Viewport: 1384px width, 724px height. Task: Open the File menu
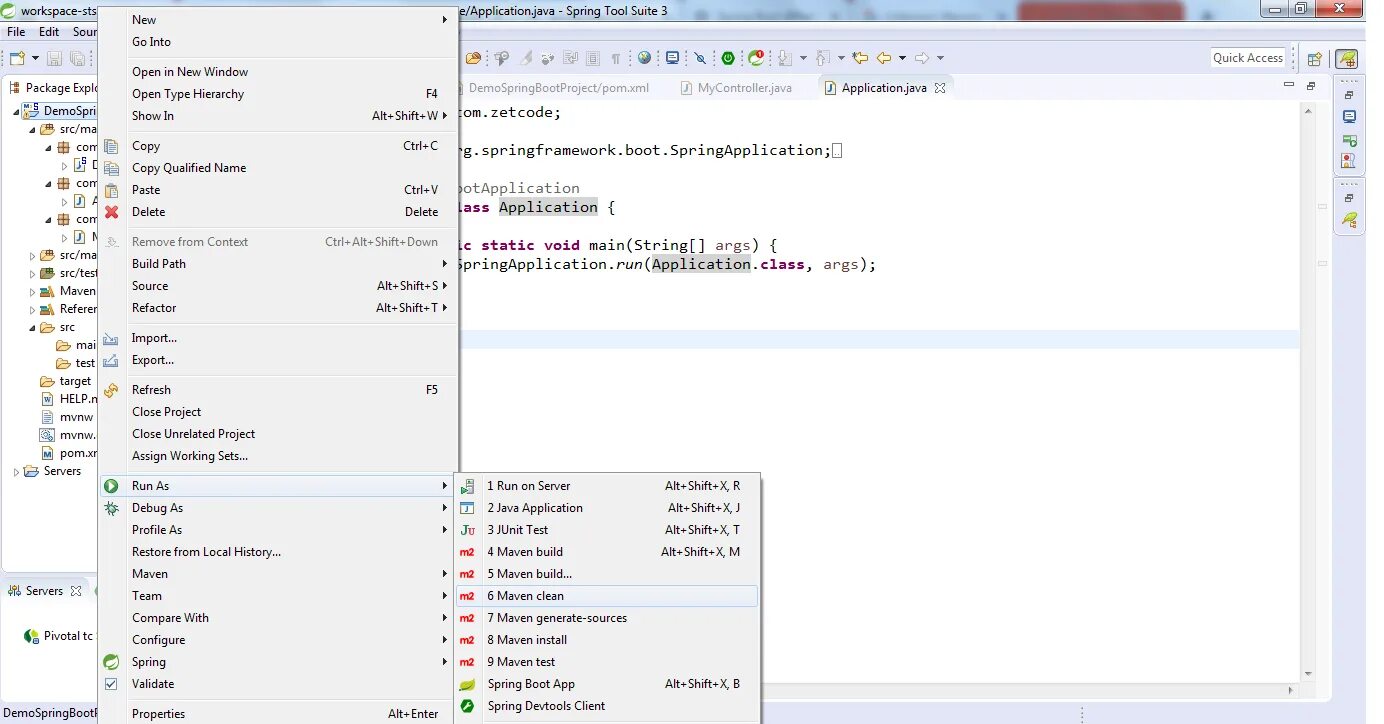coord(16,32)
